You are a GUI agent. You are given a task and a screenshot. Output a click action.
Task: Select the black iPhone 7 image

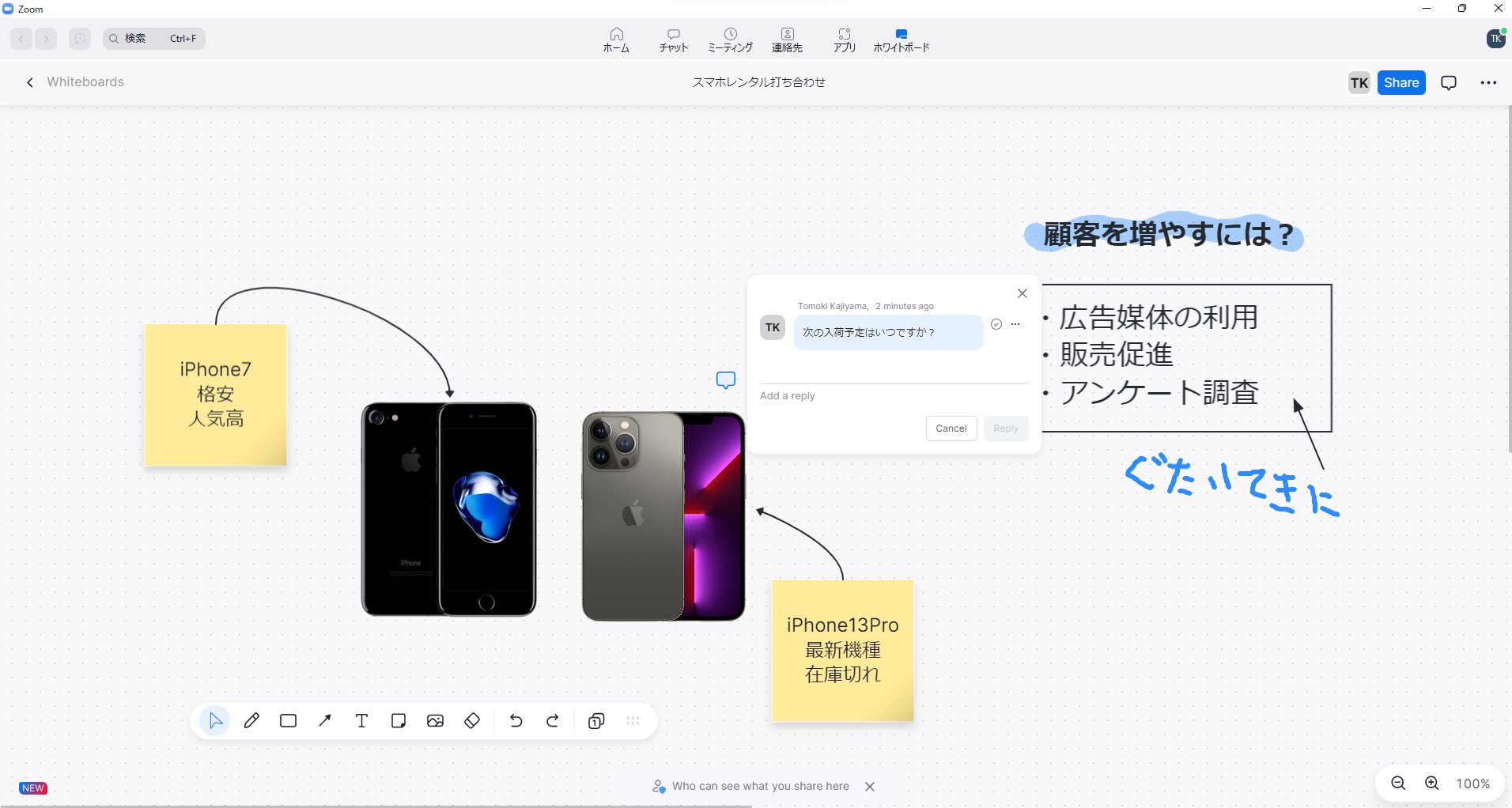point(449,509)
